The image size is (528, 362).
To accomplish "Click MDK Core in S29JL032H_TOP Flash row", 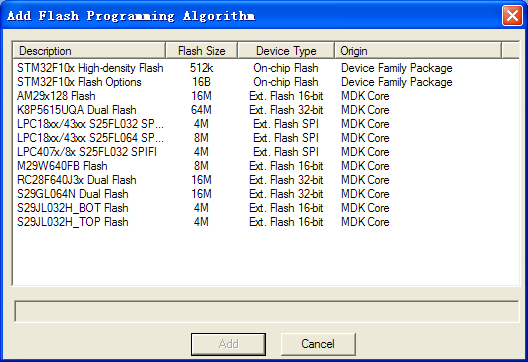I will (x=365, y=222).
